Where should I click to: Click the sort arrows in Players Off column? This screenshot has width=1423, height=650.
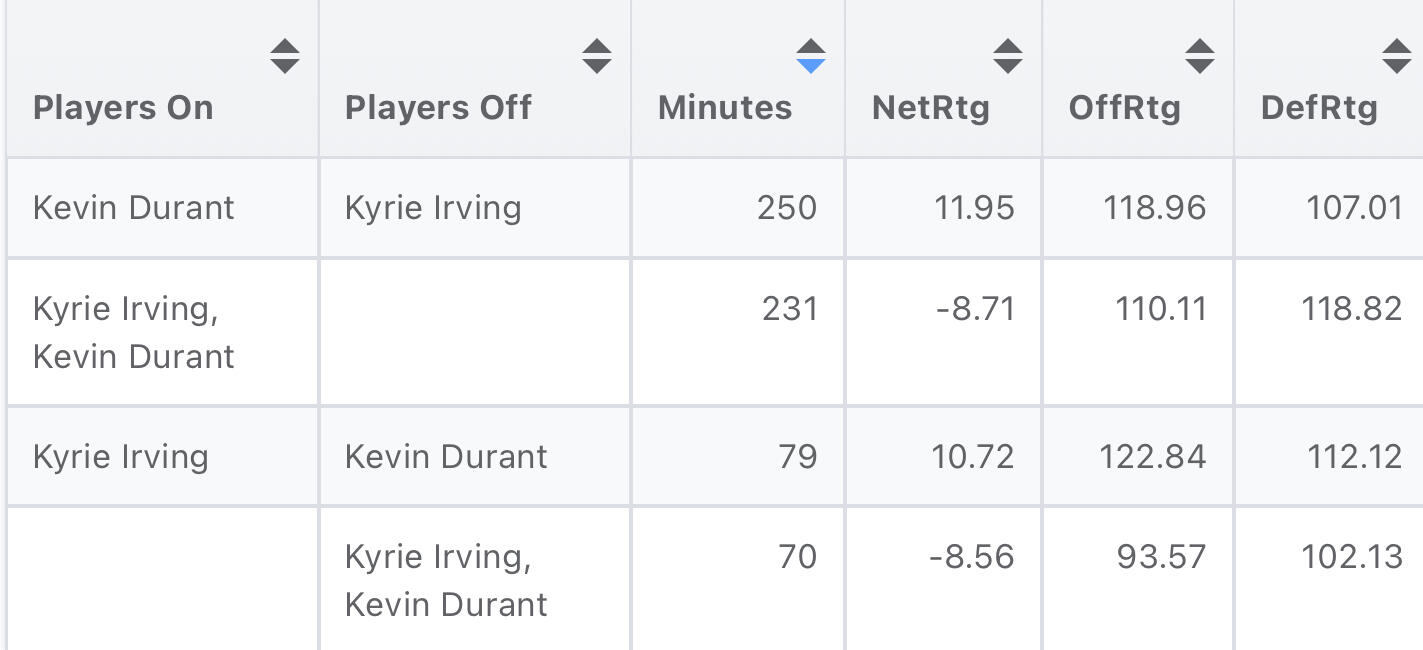[597, 56]
